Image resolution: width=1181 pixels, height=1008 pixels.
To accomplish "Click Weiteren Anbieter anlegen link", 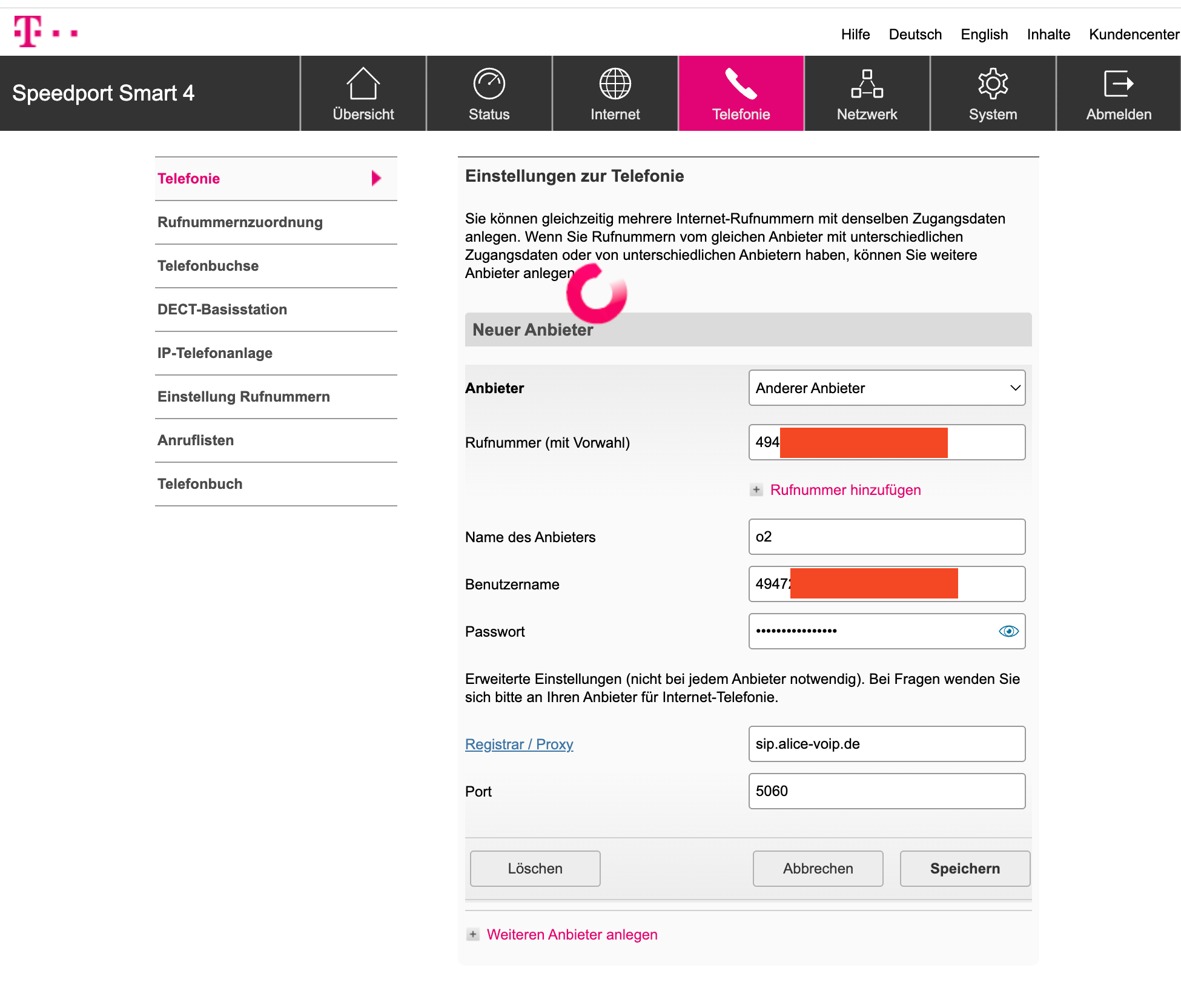I will click(572, 935).
